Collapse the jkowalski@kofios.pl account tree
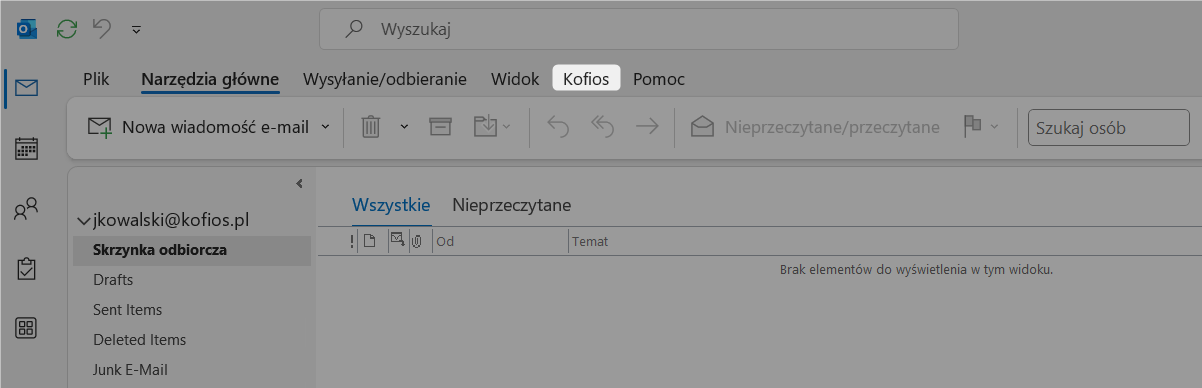The height and width of the screenshot is (388, 1202). pos(84,220)
